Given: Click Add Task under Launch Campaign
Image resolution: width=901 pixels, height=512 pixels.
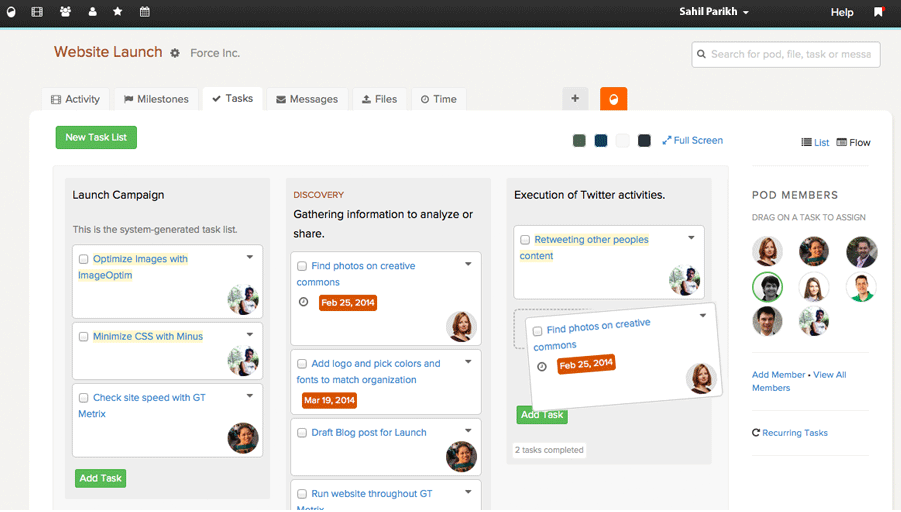Looking at the screenshot, I should coord(101,478).
